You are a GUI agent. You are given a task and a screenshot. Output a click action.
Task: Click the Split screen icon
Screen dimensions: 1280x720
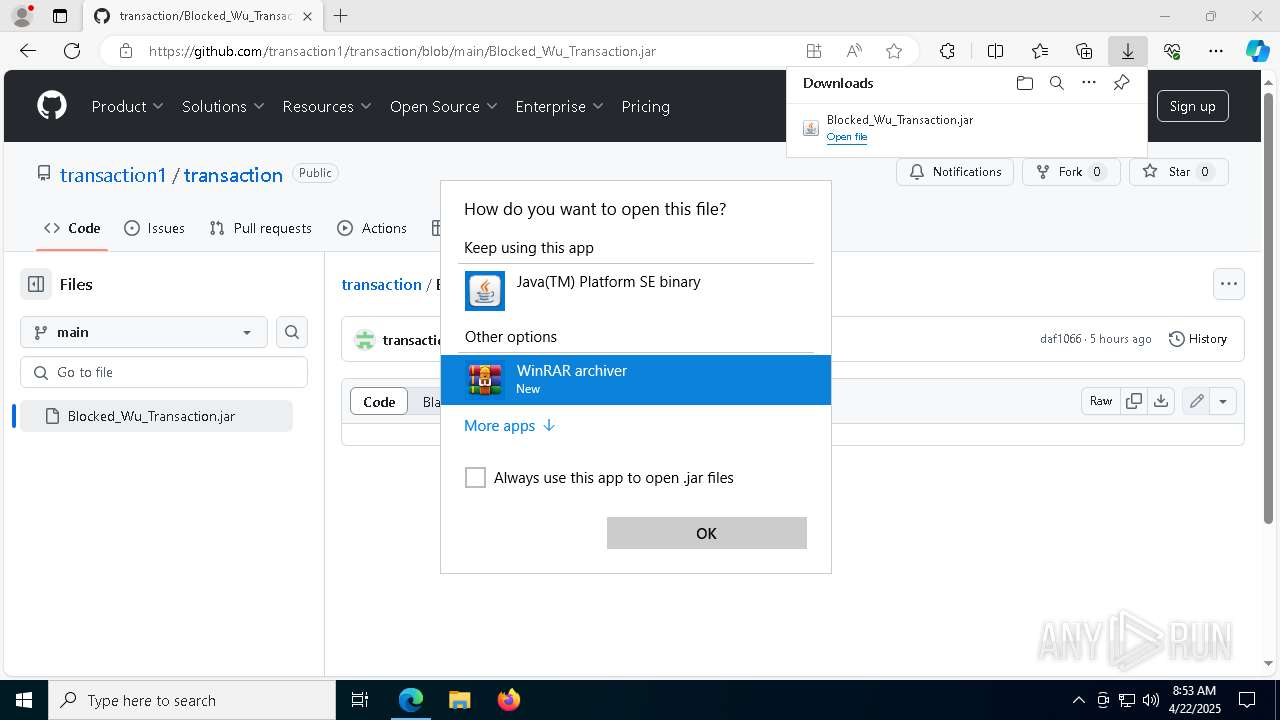(995, 51)
